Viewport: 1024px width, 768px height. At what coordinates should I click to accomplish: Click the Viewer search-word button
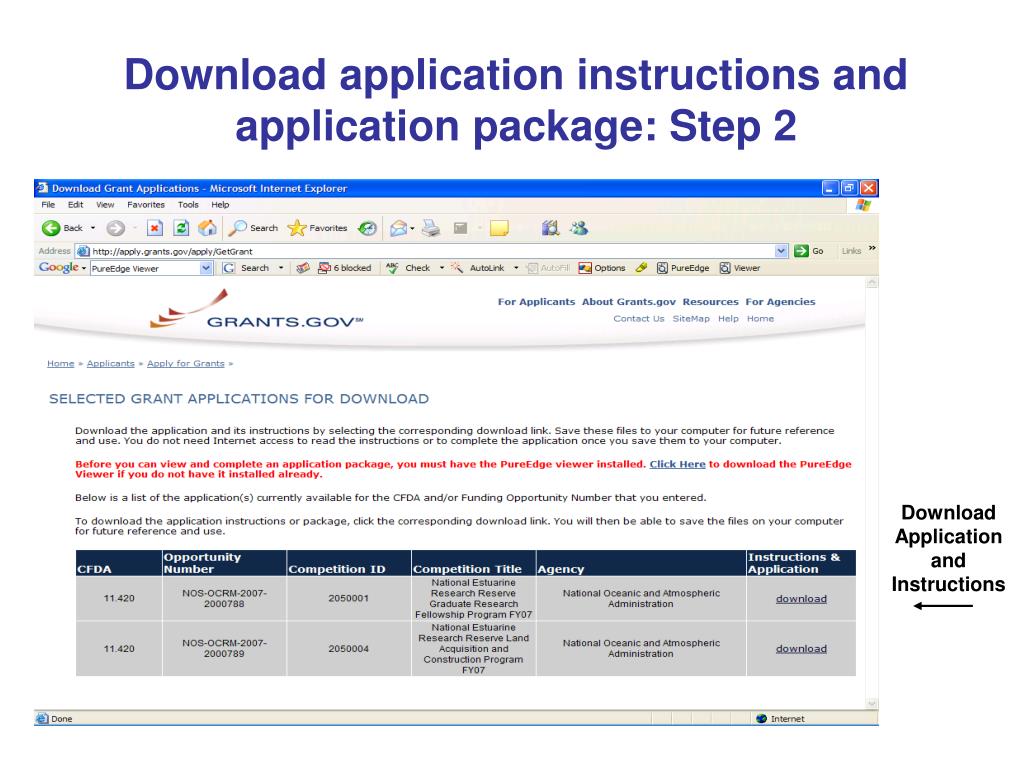click(x=740, y=268)
